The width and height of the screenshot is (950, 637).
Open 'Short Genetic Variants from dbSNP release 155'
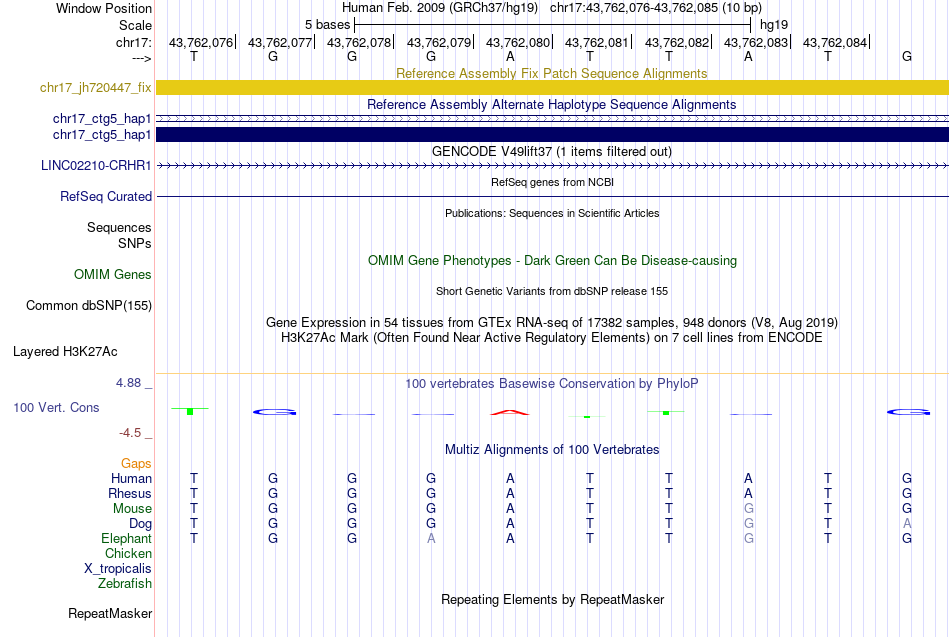(552, 291)
